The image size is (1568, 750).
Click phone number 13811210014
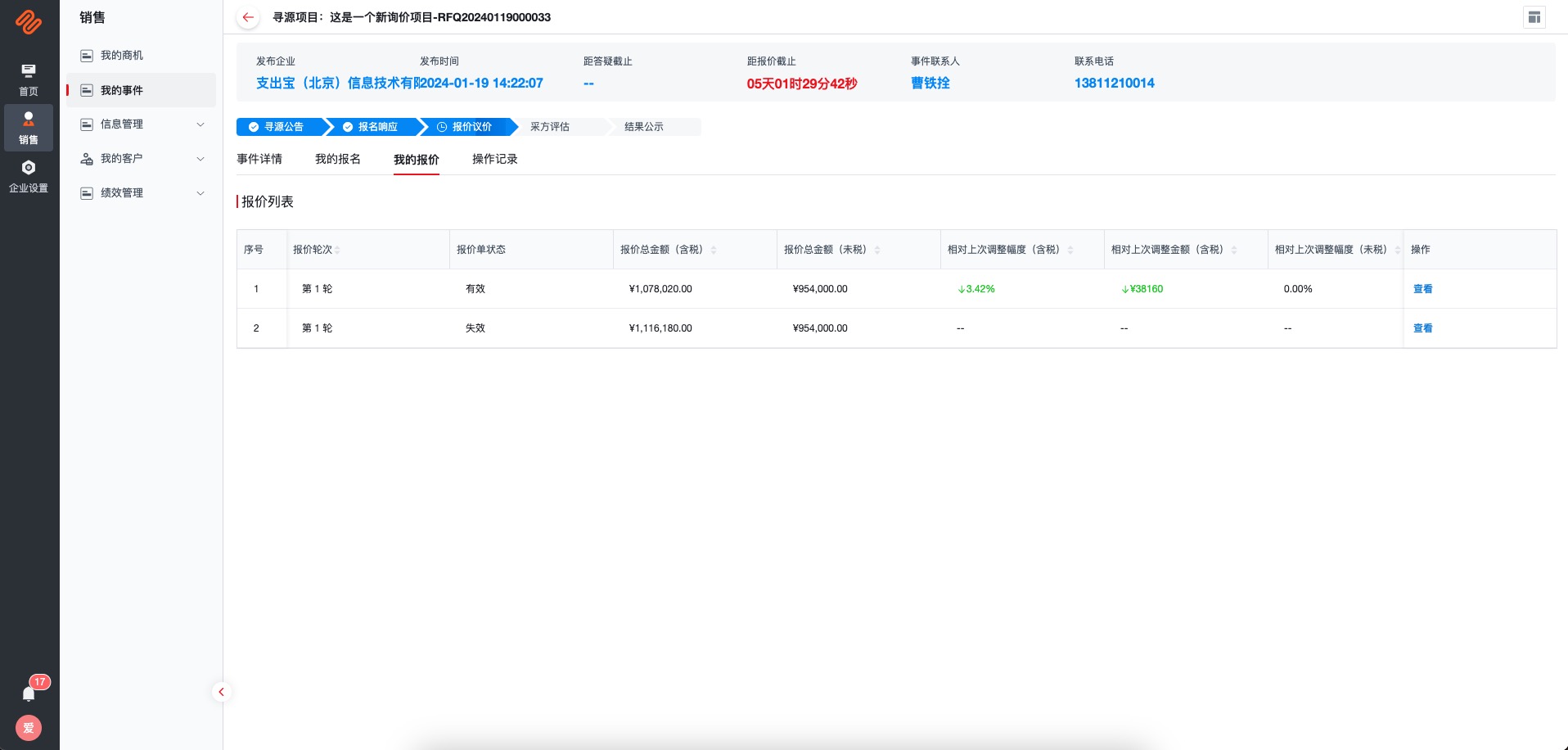[1115, 84]
